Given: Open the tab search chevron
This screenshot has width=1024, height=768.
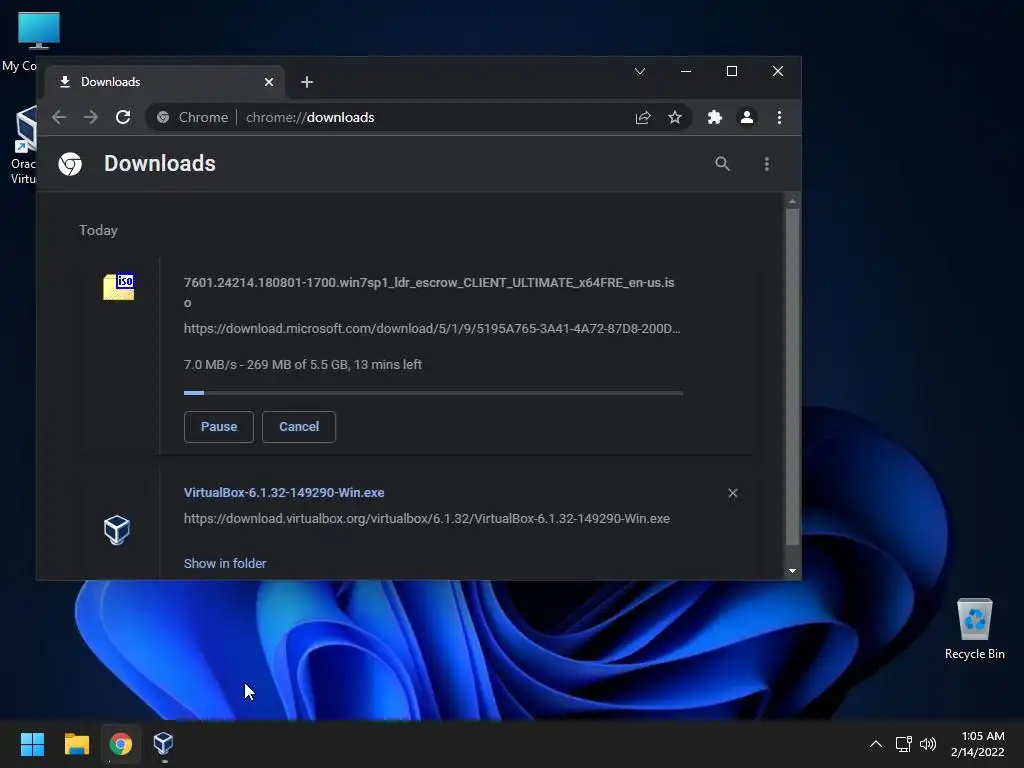Looking at the screenshot, I should (640, 71).
